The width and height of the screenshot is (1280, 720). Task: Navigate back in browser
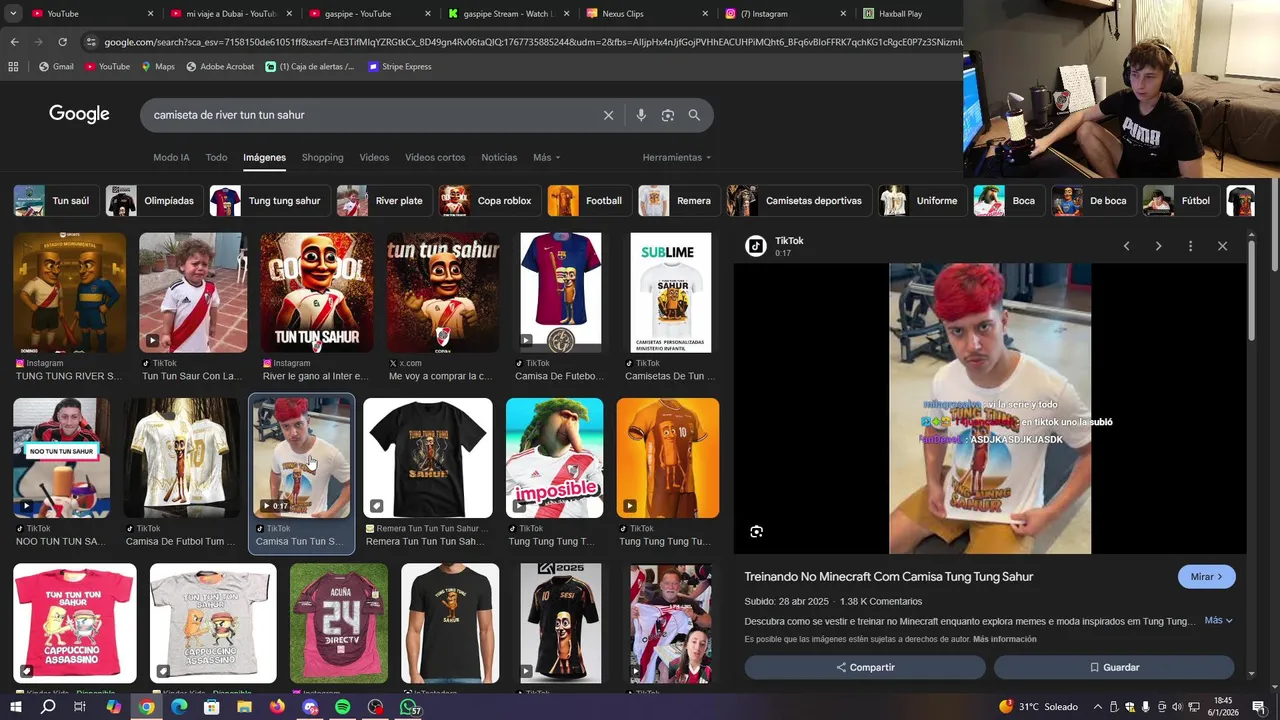14,42
